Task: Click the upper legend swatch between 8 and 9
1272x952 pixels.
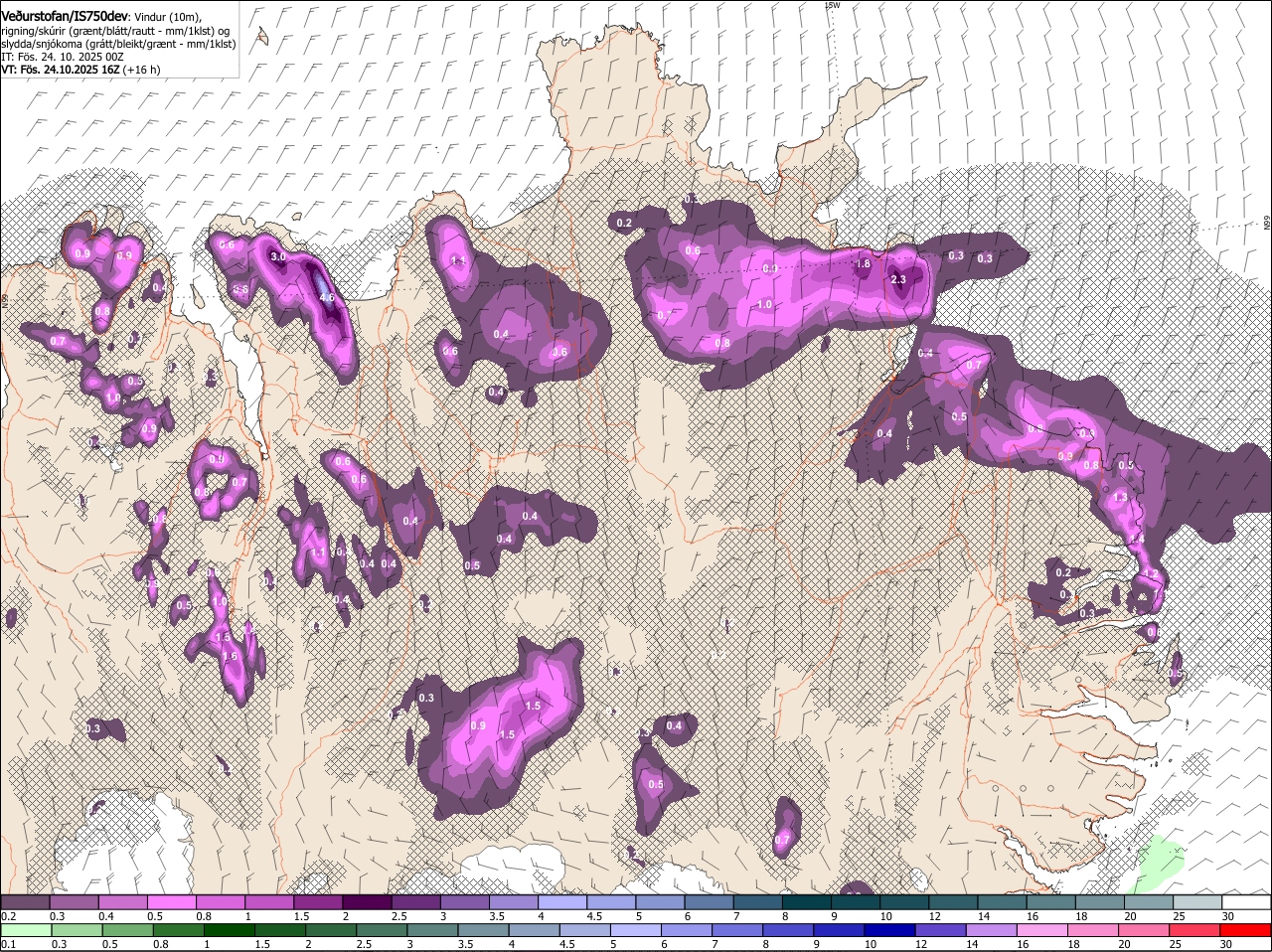Action: 806,902
